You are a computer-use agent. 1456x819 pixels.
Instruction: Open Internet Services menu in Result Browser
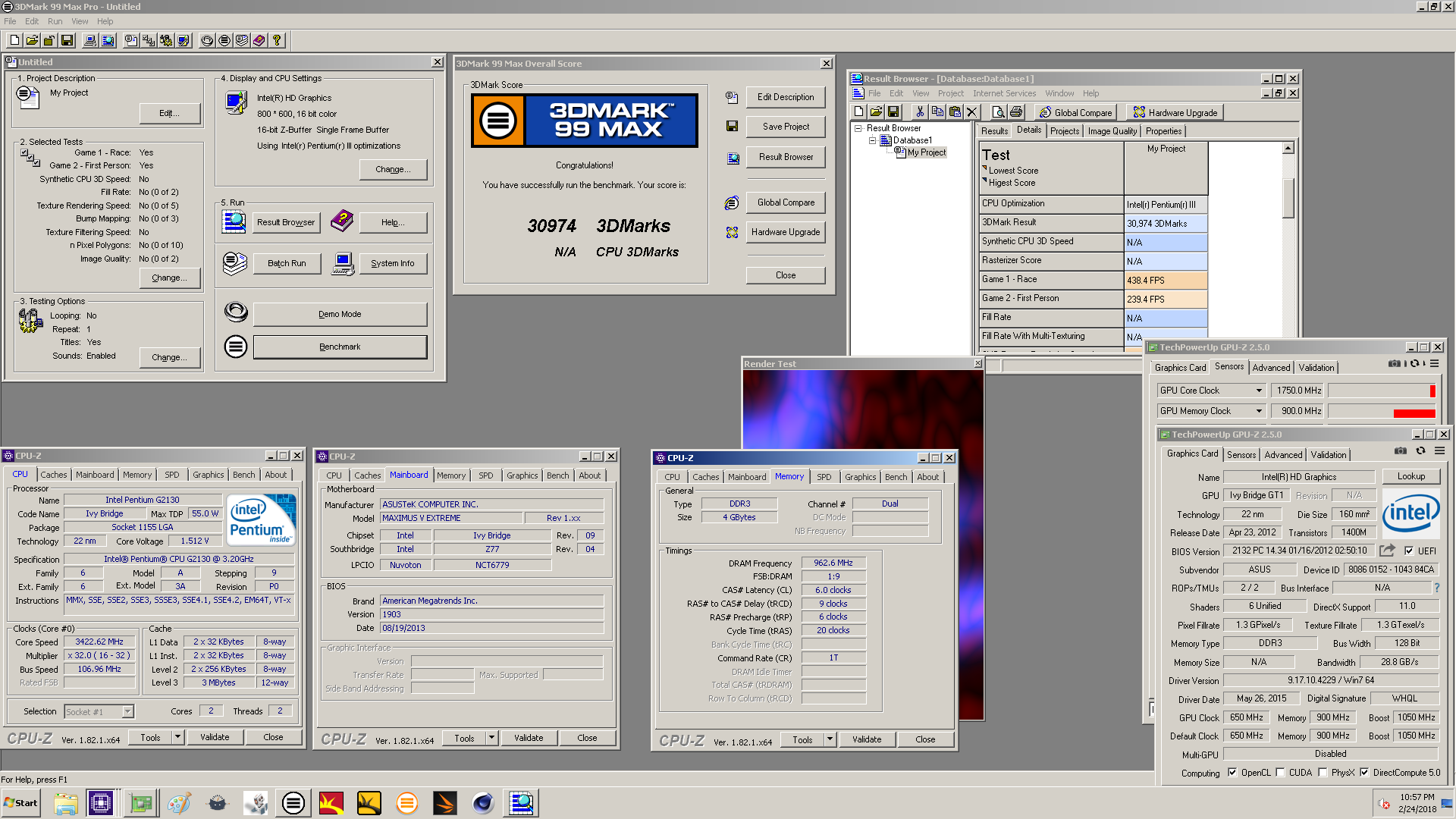1004,93
